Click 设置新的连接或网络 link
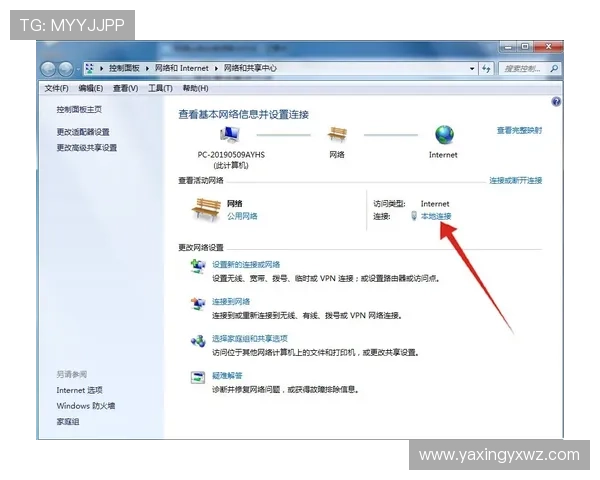 pyautogui.click(x=246, y=264)
